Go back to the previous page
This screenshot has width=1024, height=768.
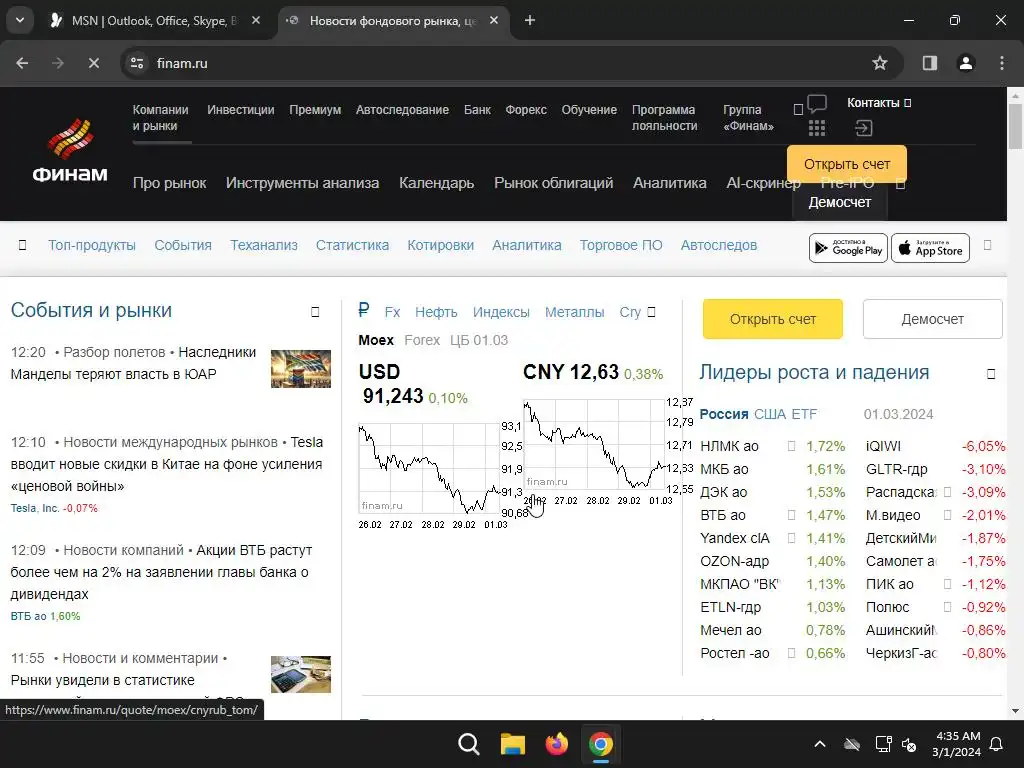[22, 63]
